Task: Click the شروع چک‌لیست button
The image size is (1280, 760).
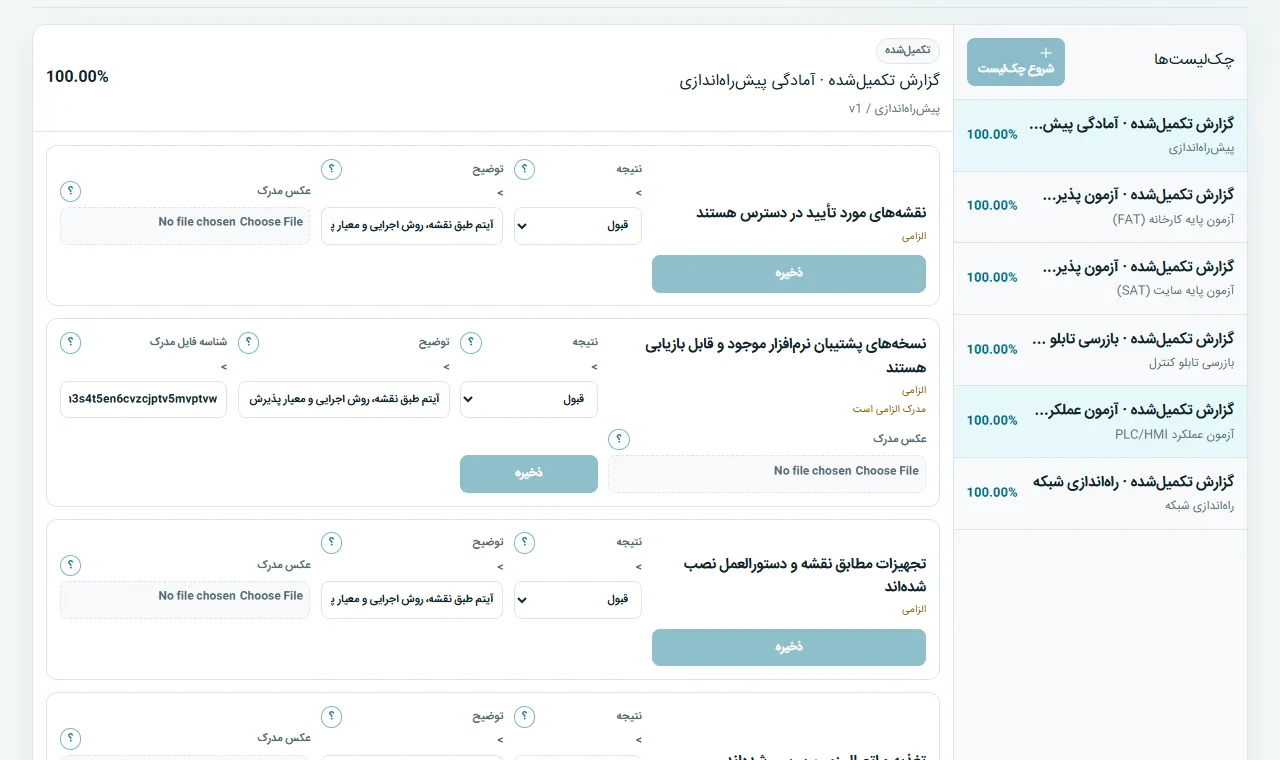Action: click(x=1016, y=62)
